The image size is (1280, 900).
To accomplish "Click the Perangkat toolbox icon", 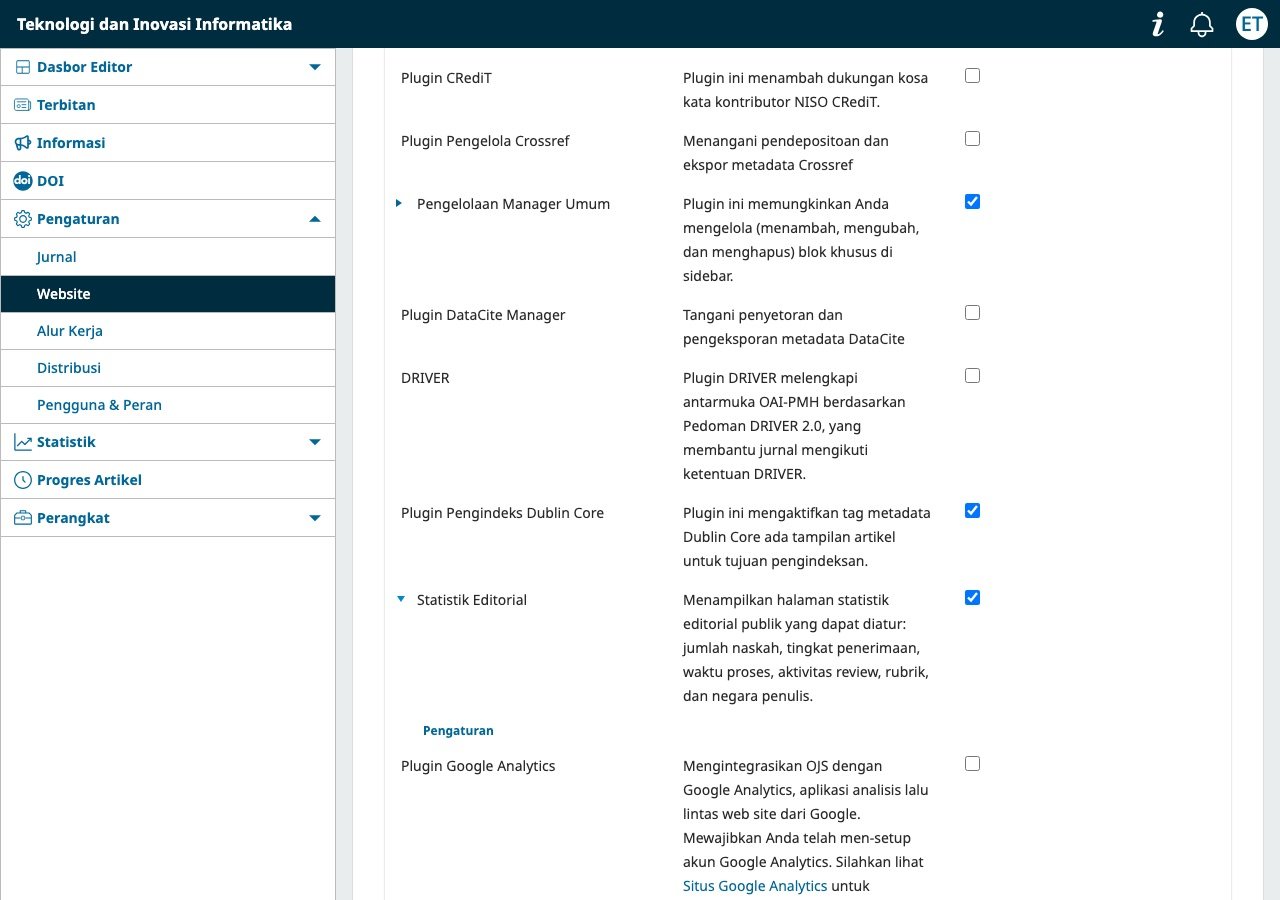I will click(x=22, y=518).
